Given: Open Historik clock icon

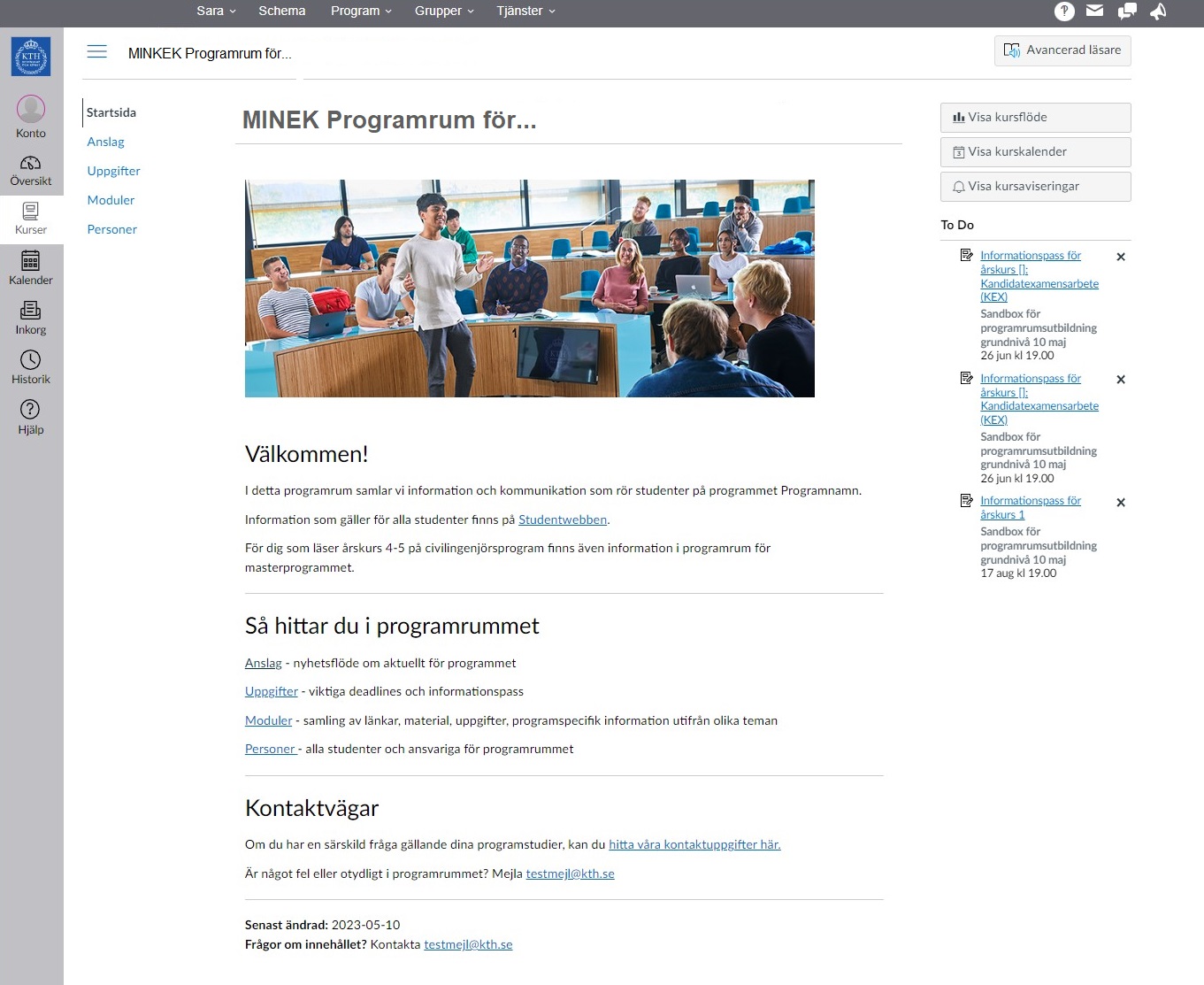Looking at the screenshot, I should tap(31, 360).
